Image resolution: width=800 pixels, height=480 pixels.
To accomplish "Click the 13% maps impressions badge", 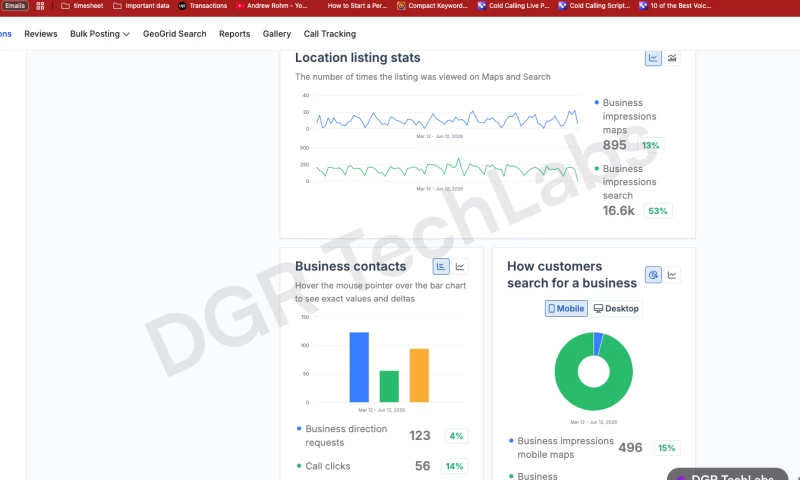I will [x=651, y=145].
